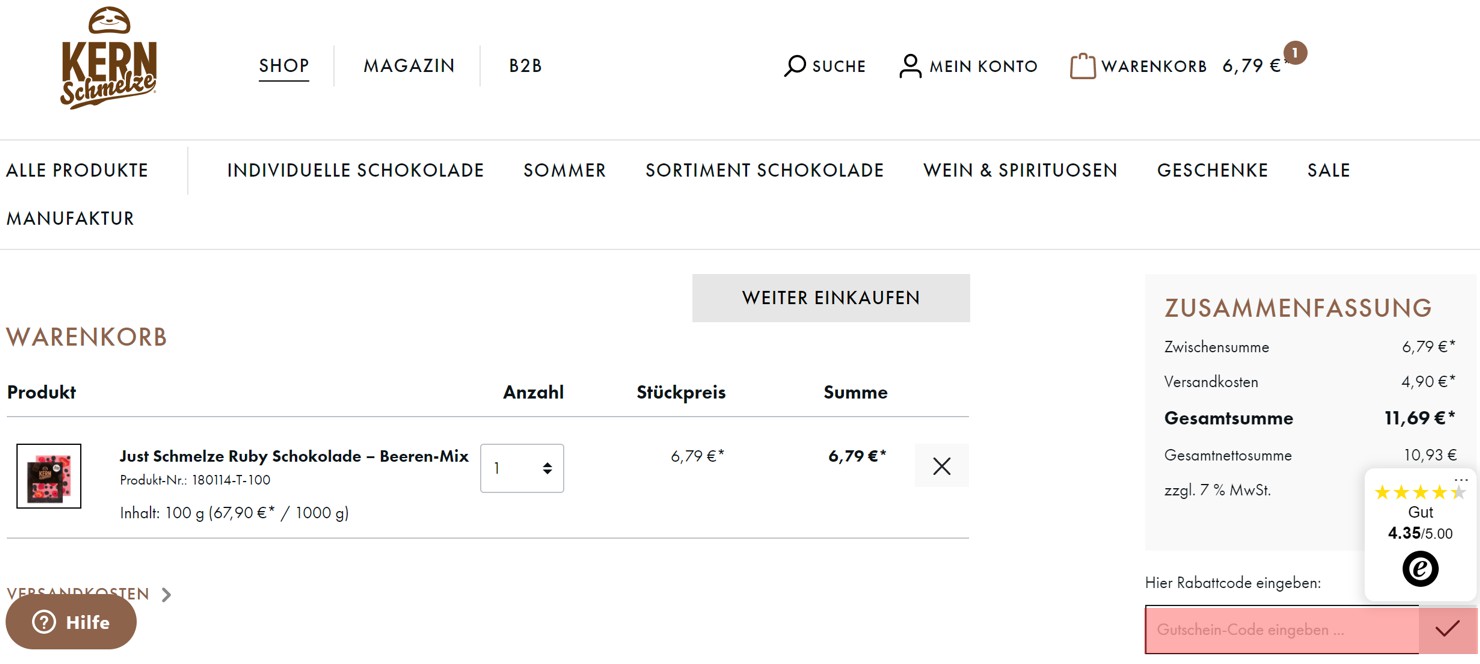
Task: Remove Ruby Schokolade with the X icon
Action: [942, 466]
